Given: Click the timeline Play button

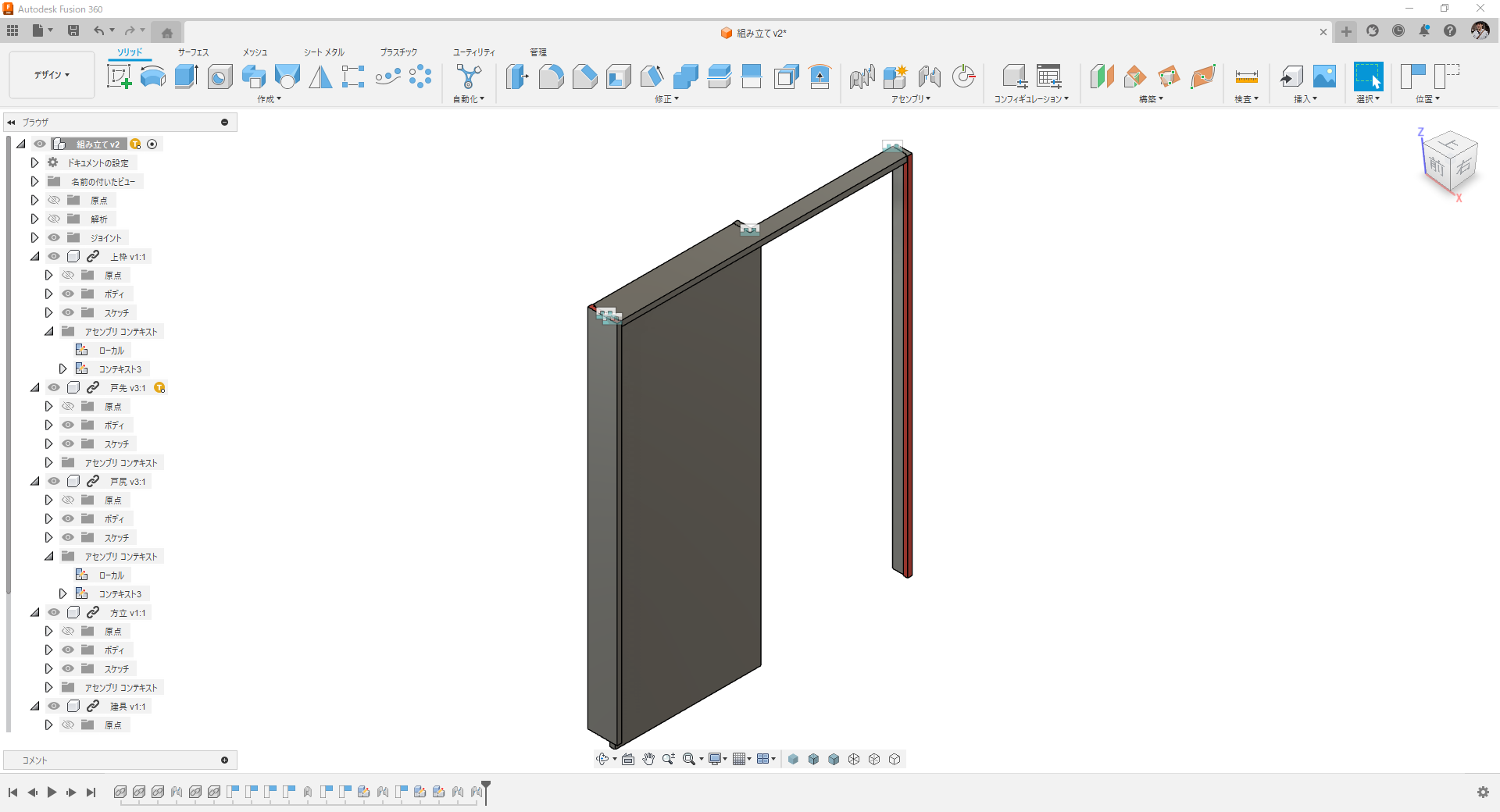Looking at the screenshot, I should [x=52, y=792].
